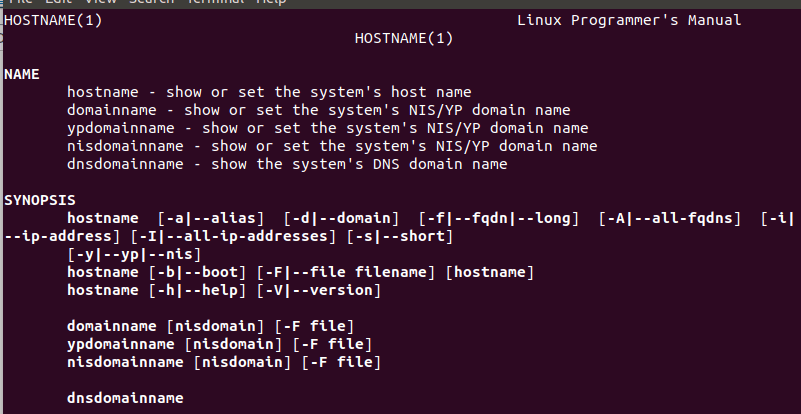
Task: Click the SYNOPSIS section heading
Action: pyautogui.click(x=39, y=200)
